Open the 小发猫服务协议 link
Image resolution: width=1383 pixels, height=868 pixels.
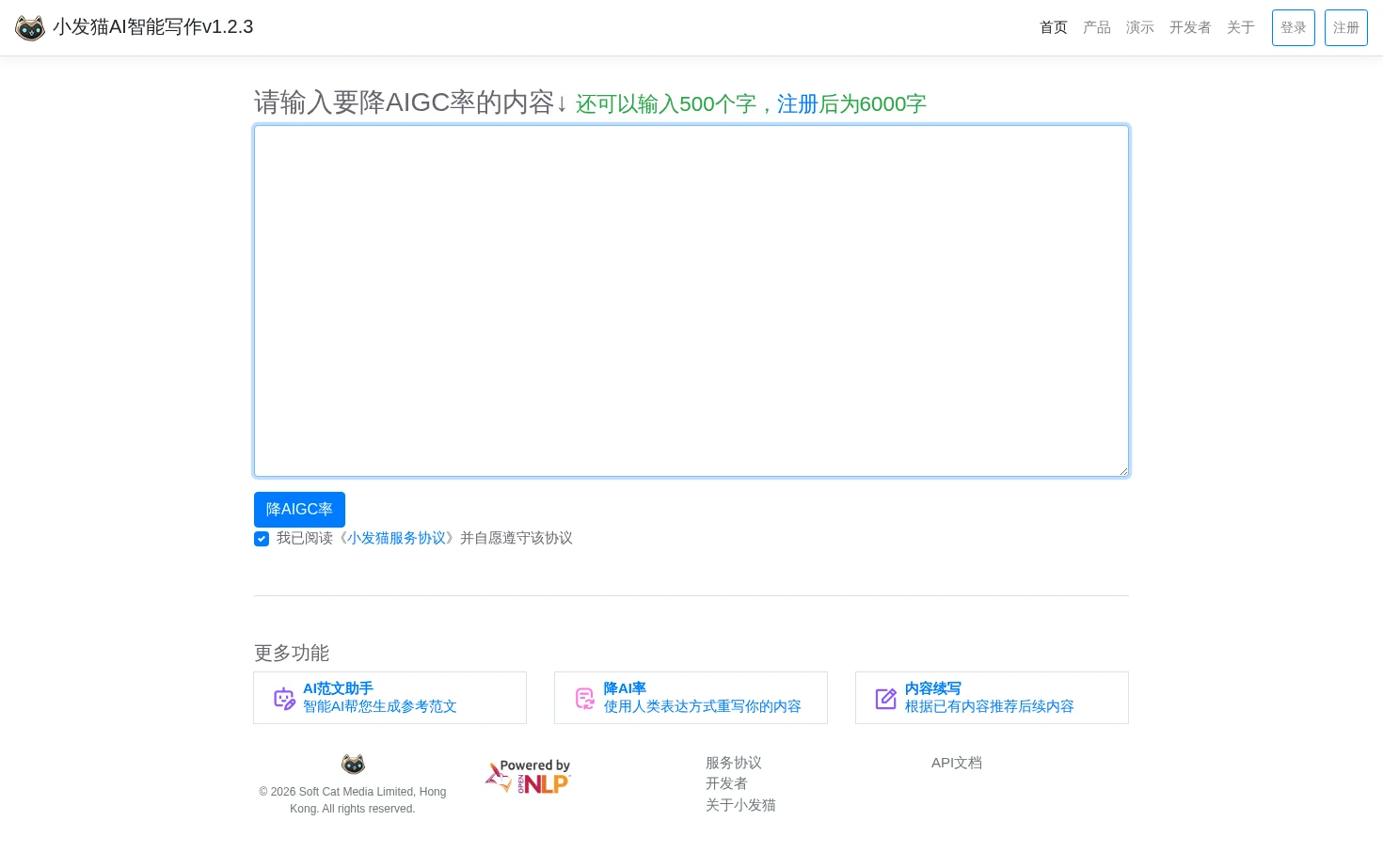click(x=397, y=538)
